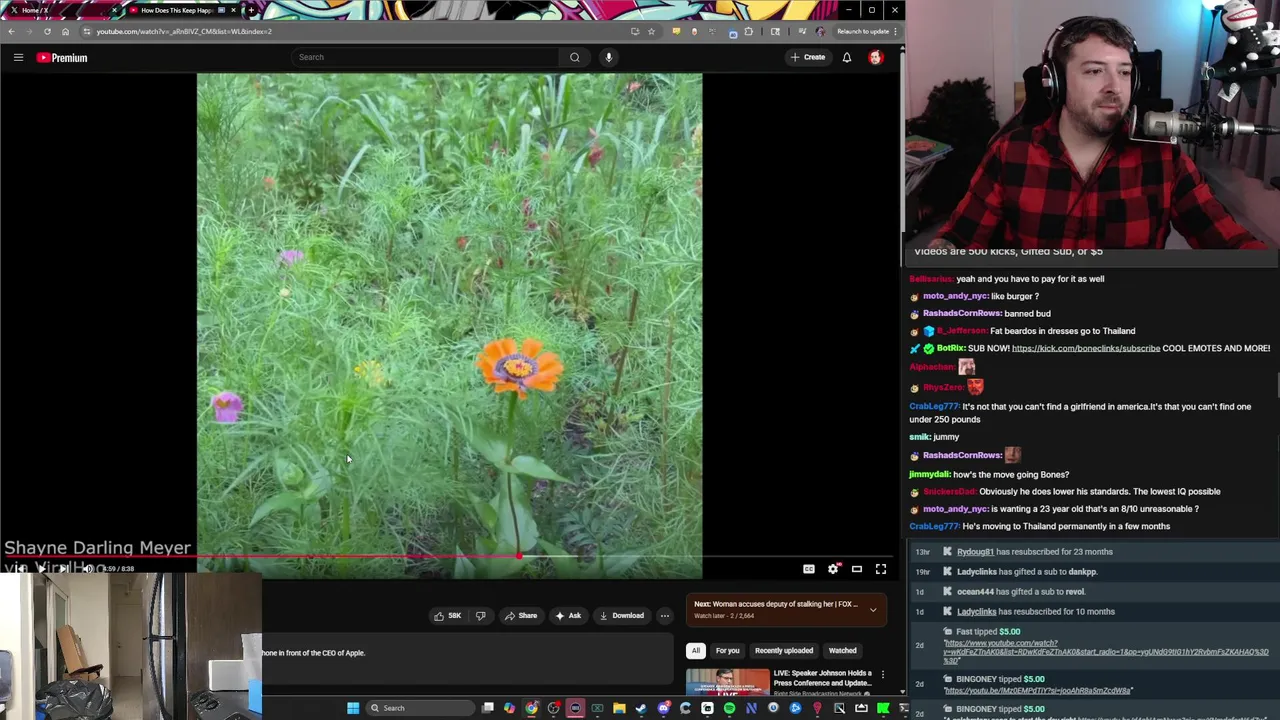Click the YouTube search magnifier button
This screenshot has width=1280, height=720.
pyautogui.click(x=574, y=57)
